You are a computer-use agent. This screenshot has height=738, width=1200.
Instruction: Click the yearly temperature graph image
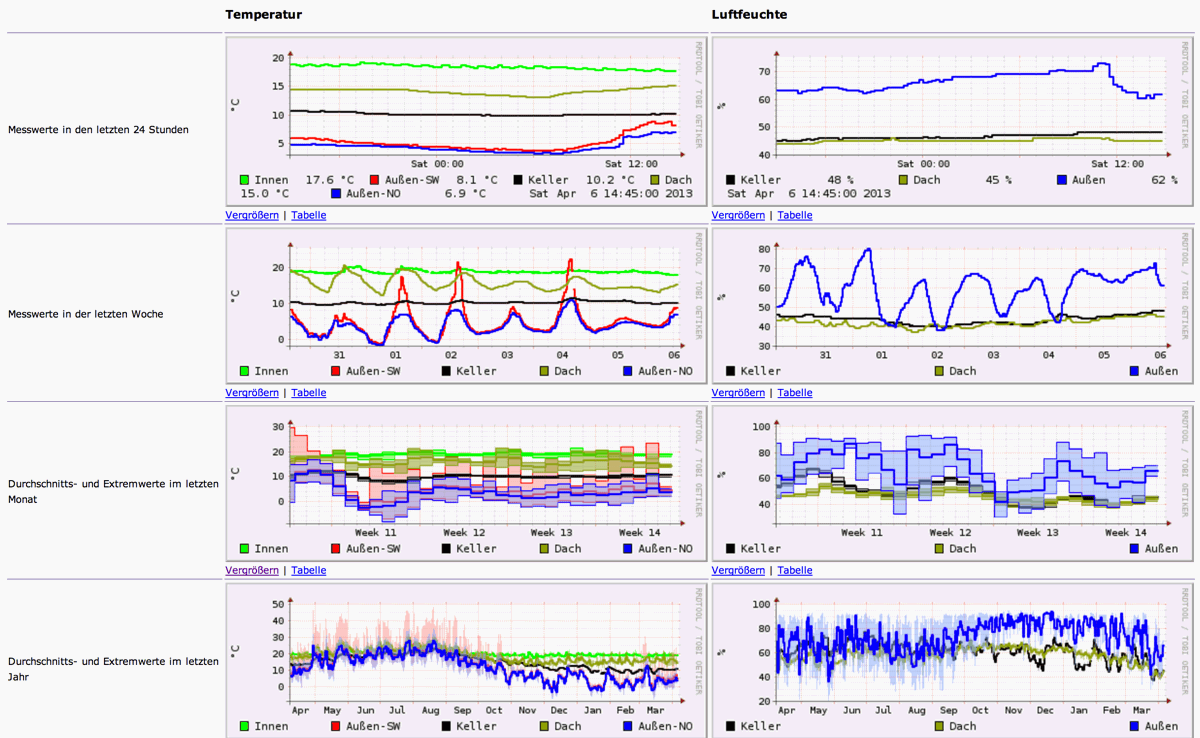click(466, 660)
